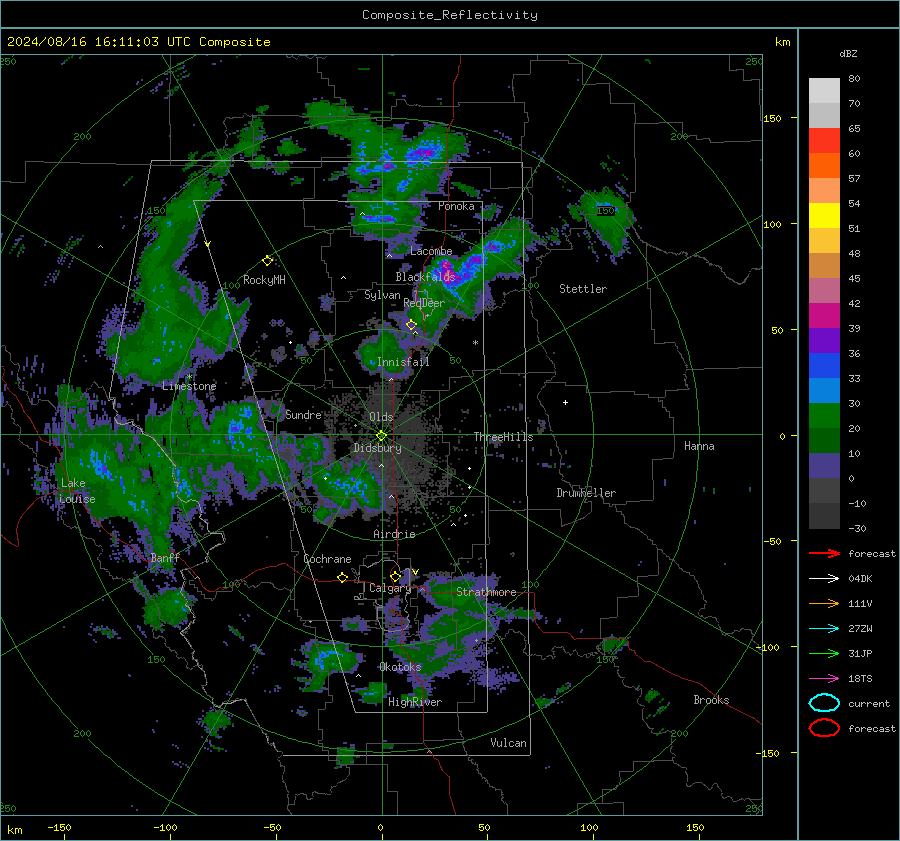Click the white 04DK arrow icon

(x=824, y=578)
